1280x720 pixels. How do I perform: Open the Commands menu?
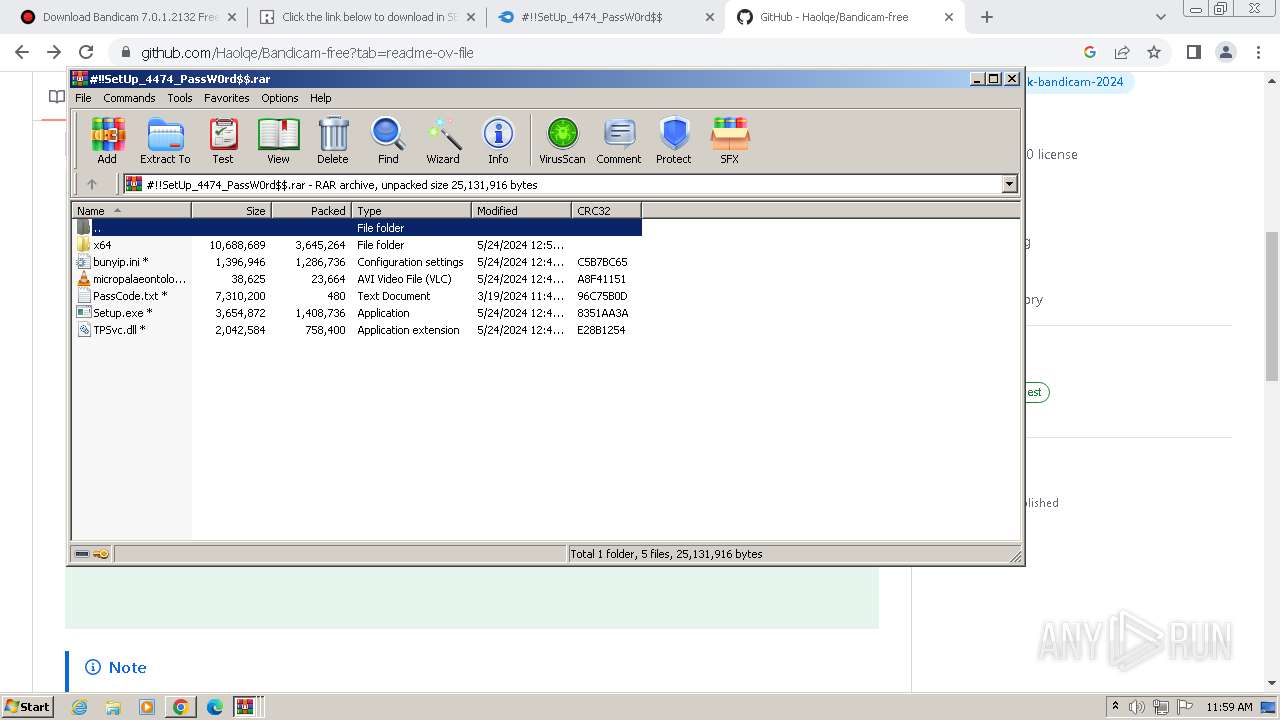129,98
